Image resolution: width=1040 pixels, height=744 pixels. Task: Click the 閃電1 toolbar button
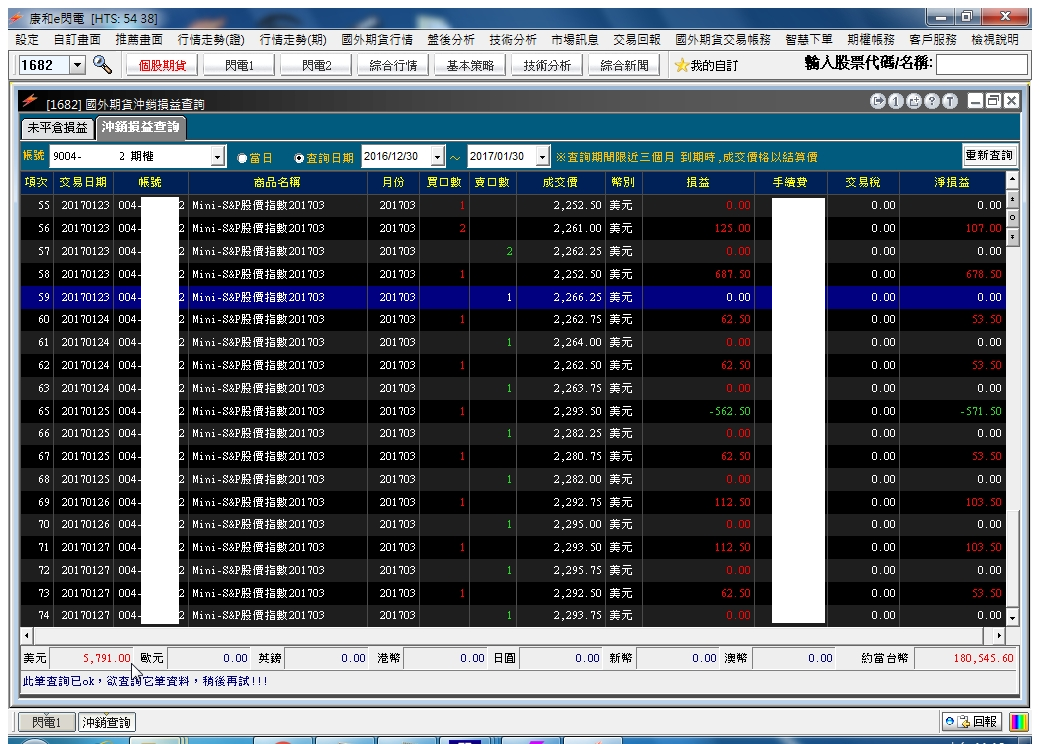click(239, 65)
